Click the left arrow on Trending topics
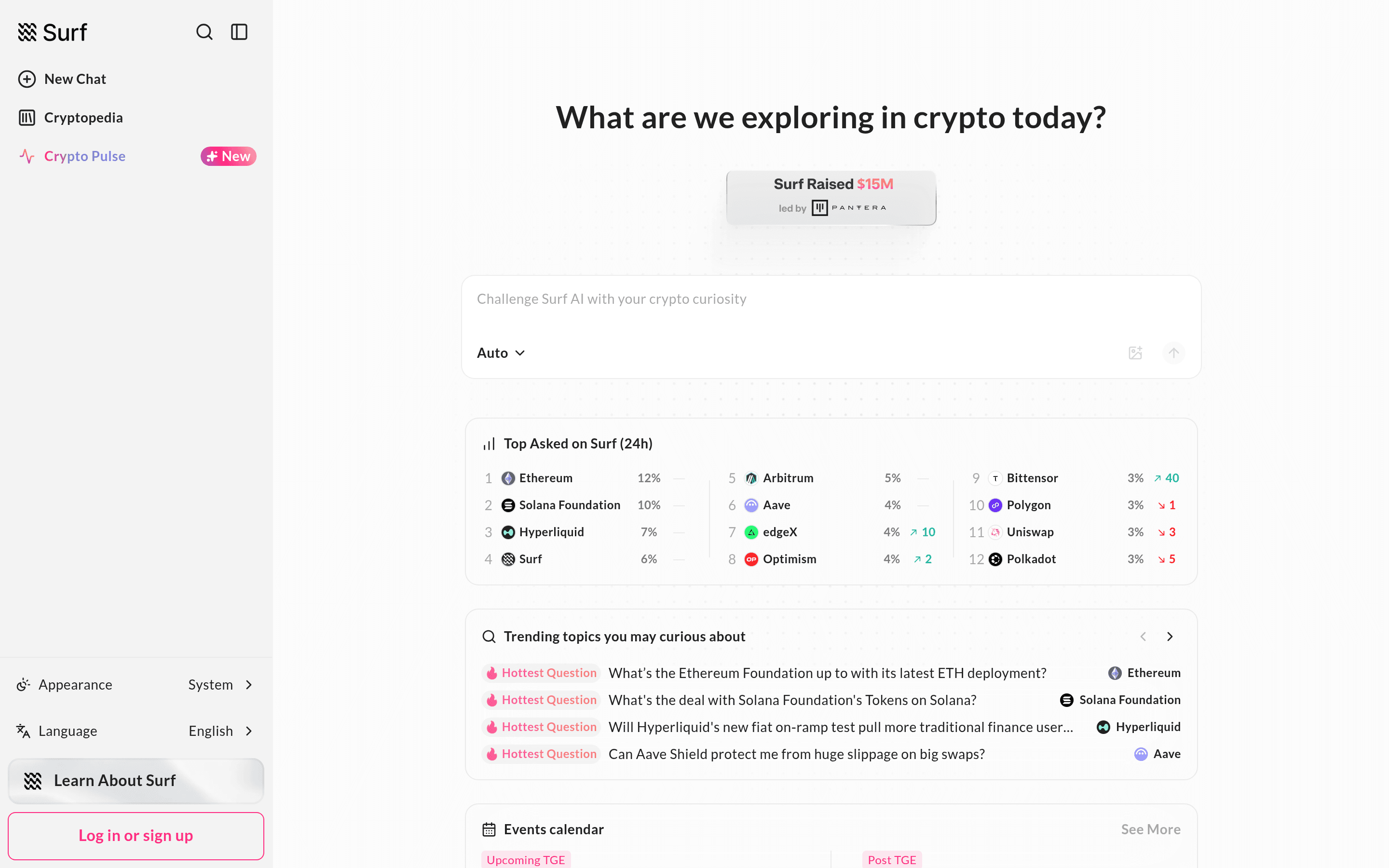This screenshot has width=1389, height=868. coord(1143,636)
